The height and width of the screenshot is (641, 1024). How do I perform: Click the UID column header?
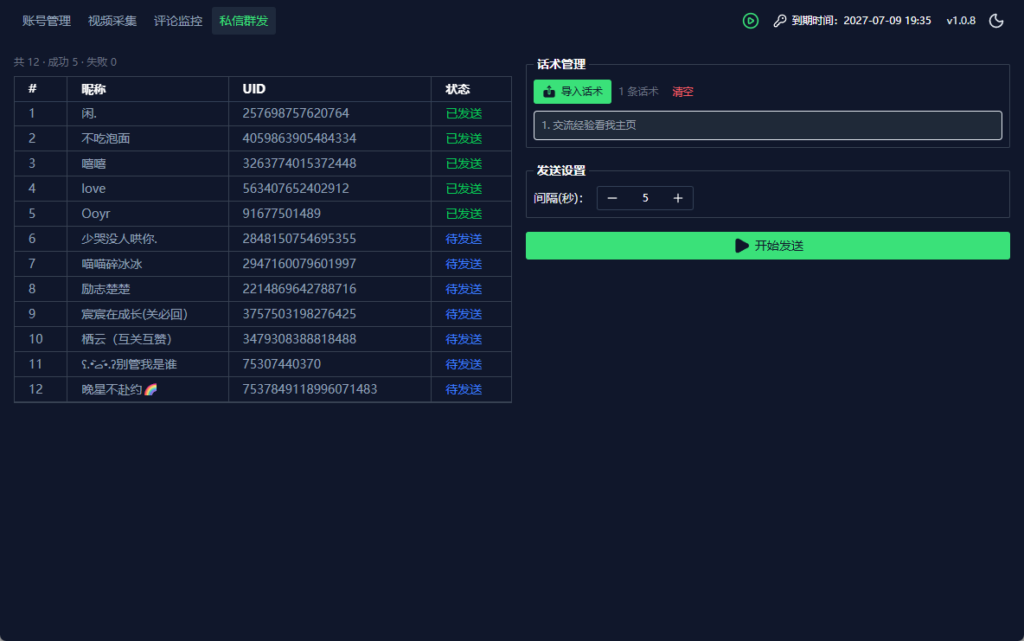[x=254, y=89]
